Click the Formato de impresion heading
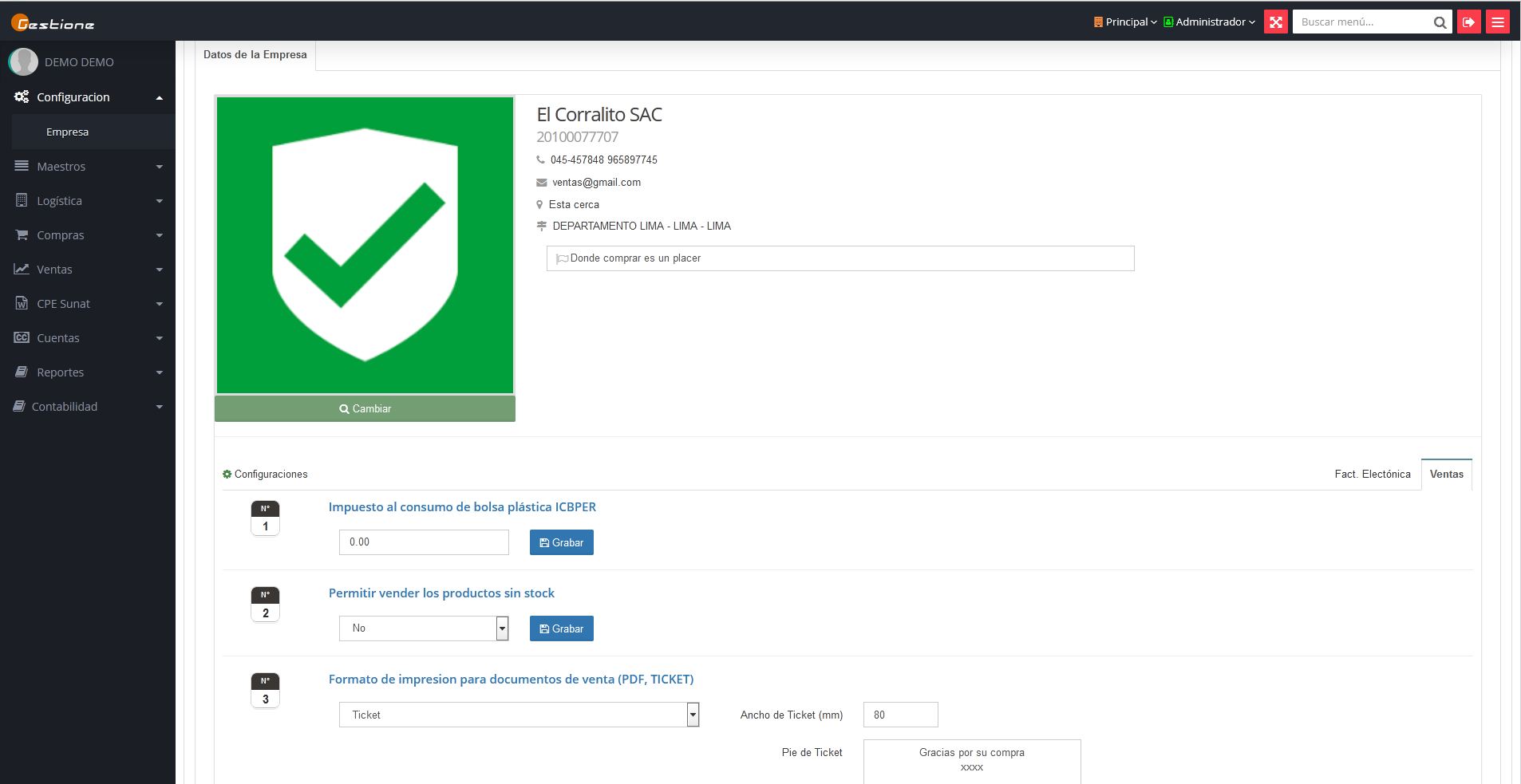1521x784 pixels. tap(511, 680)
